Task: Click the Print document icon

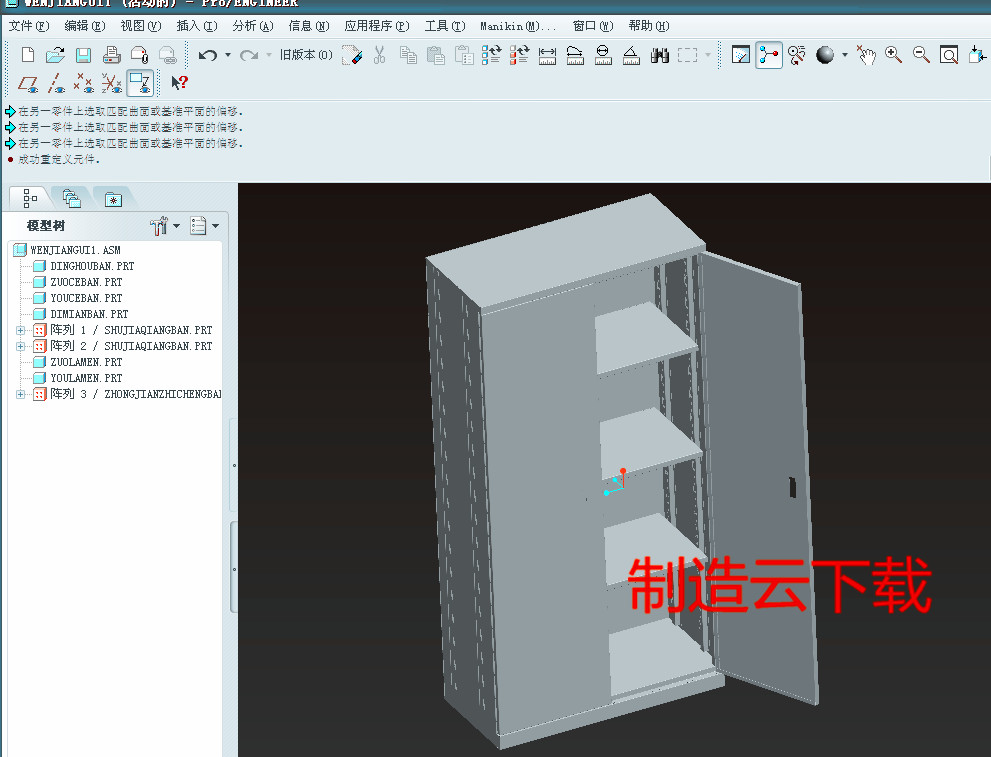Action: (x=110, y=55)
